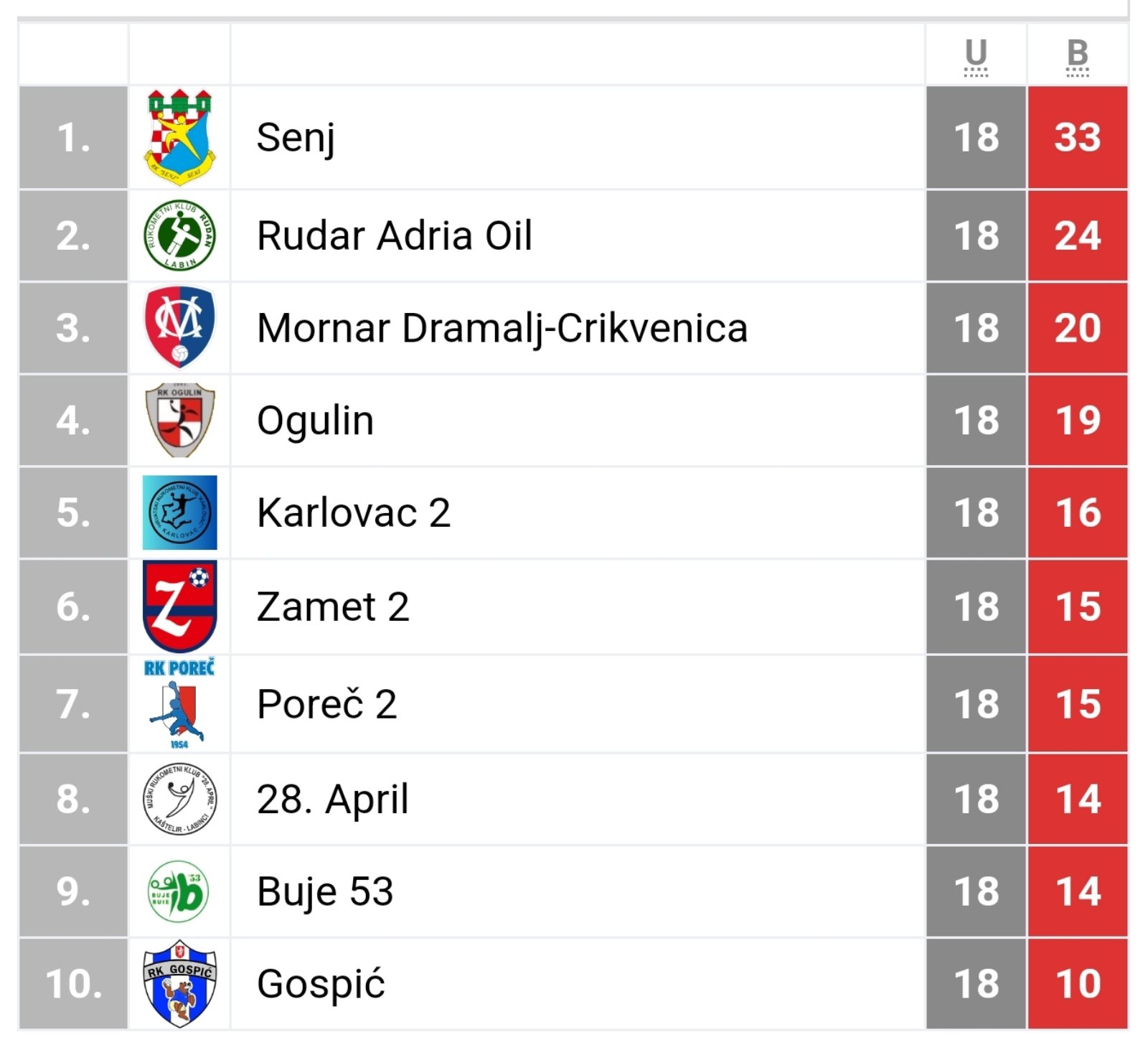Click the U column header
Image resolution: width=1148 pixels, height=1050 pixels.
click(976, 55)
